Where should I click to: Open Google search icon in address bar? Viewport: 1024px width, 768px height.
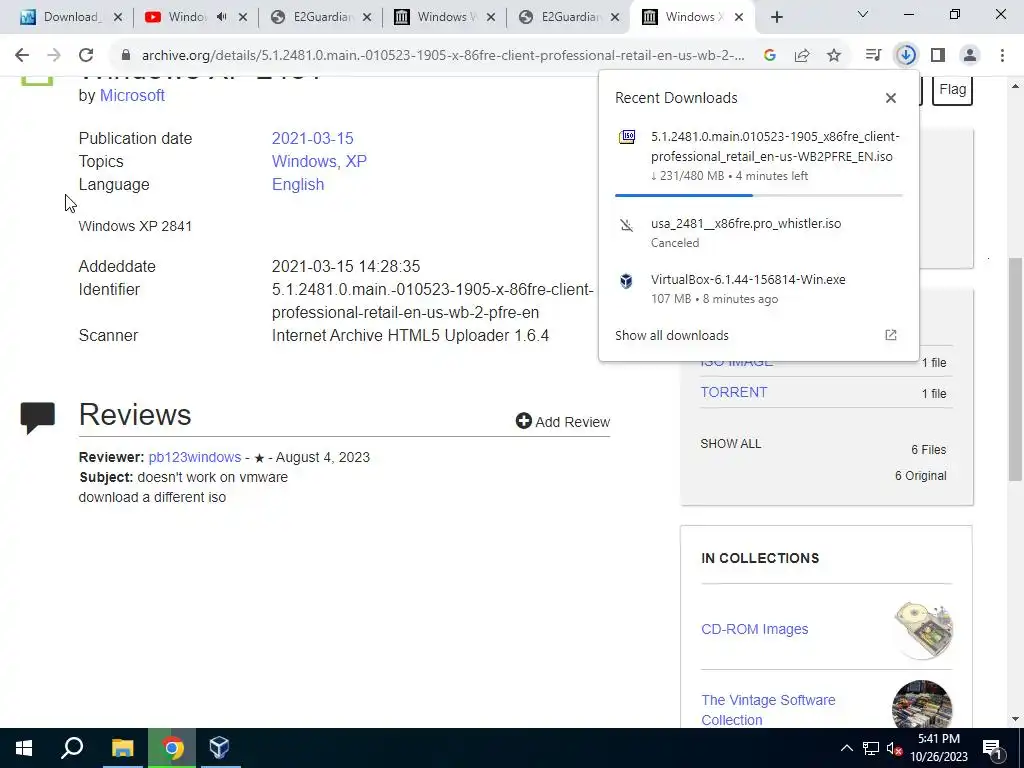(770, 56)
